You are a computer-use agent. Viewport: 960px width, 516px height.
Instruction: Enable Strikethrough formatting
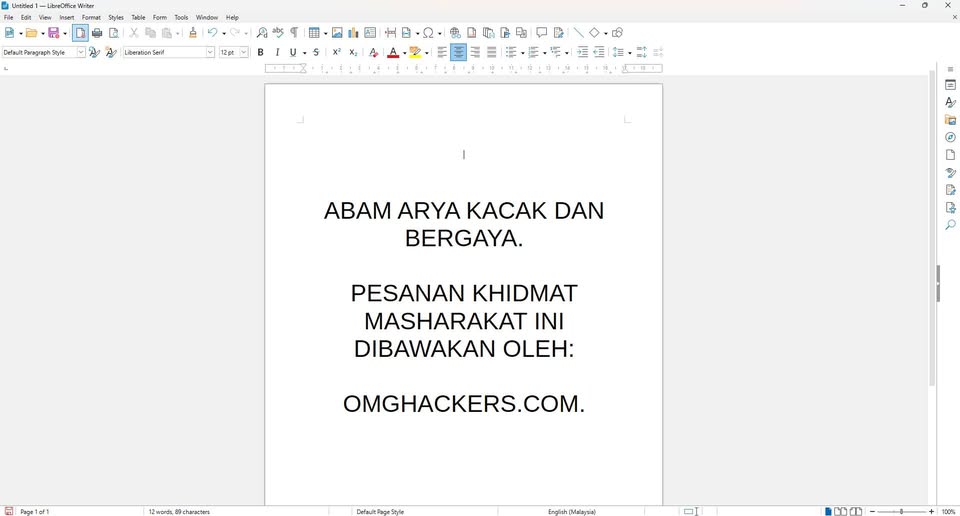(x=317, y=52)
